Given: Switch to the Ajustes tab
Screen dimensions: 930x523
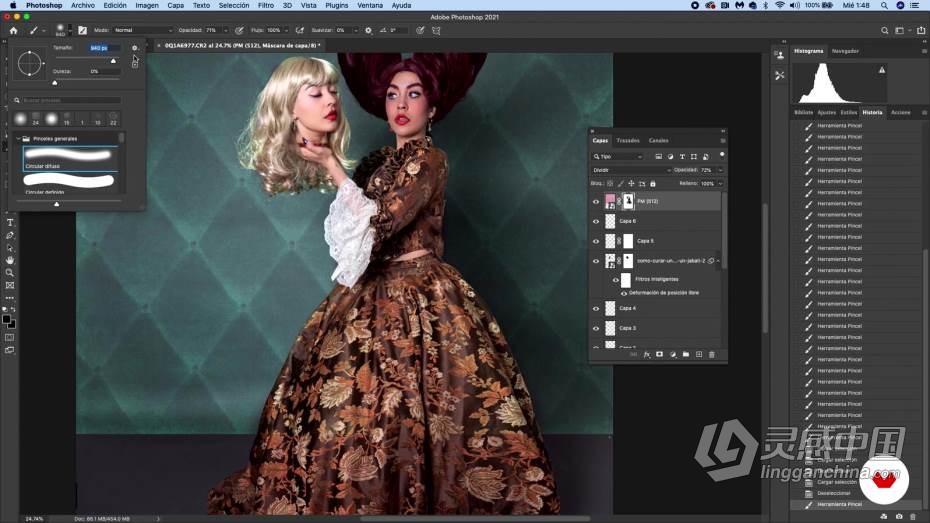Looking at the screenshot, I should pyautogui.click(x=826, y=112).
